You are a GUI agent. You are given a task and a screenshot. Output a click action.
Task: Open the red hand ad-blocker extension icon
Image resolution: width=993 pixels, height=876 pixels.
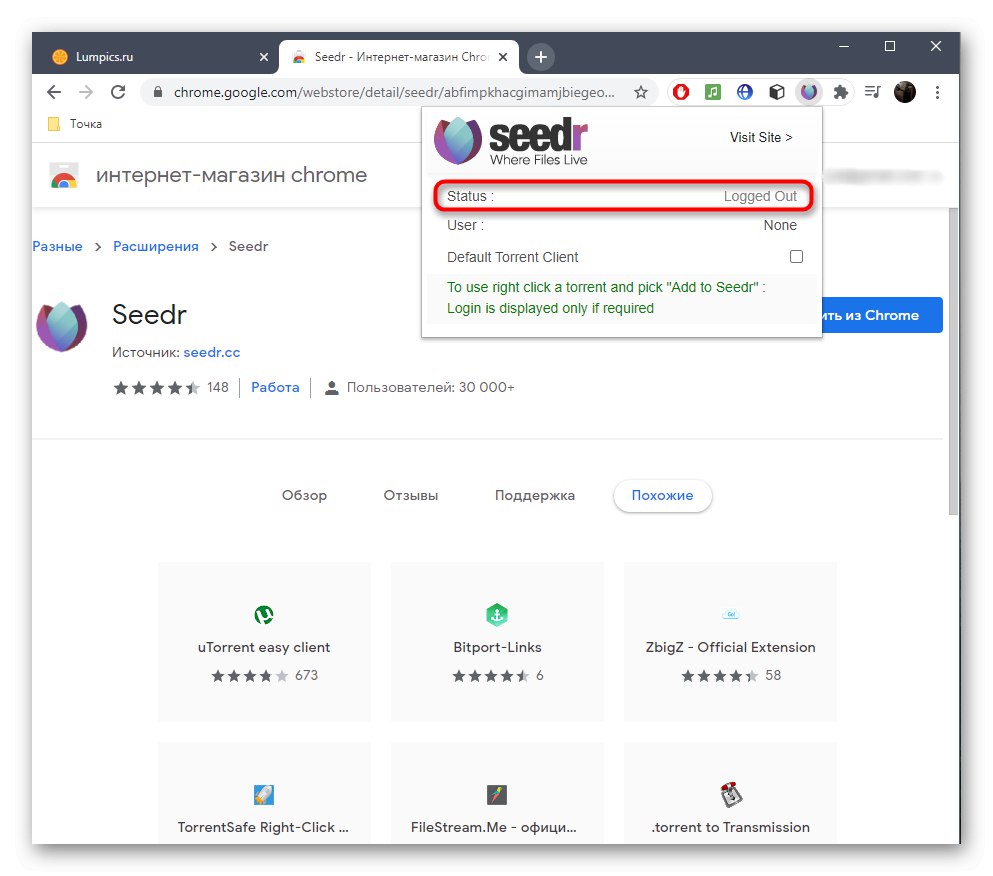coord(682,91)
